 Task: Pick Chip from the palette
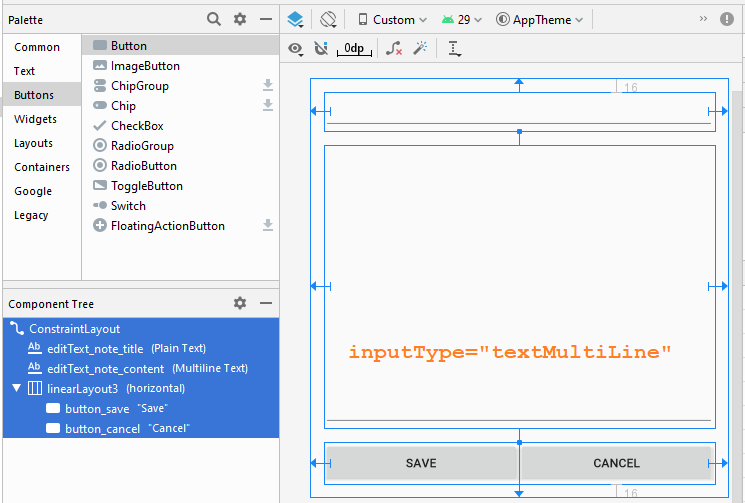coord(181,105)
